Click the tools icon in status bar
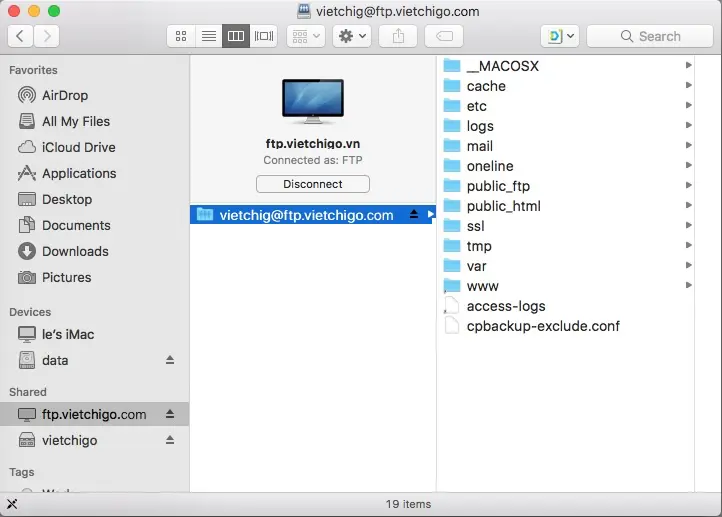The height and width of the screenshot is (517, 722). (12, 504)
